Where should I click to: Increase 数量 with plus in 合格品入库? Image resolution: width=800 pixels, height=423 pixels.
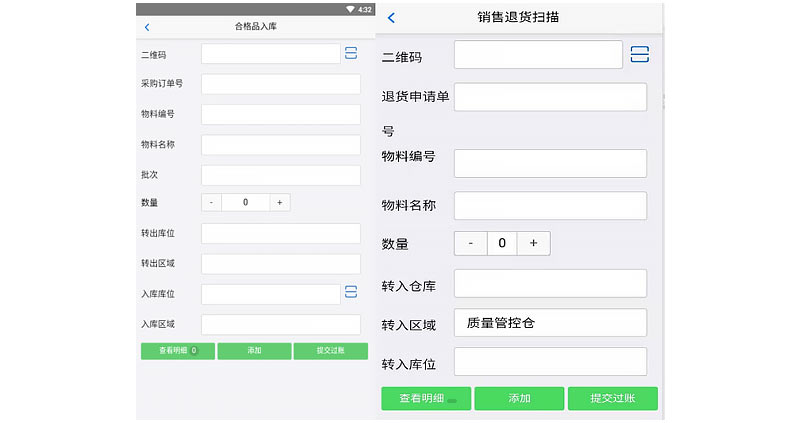click(x=279, y=202)
